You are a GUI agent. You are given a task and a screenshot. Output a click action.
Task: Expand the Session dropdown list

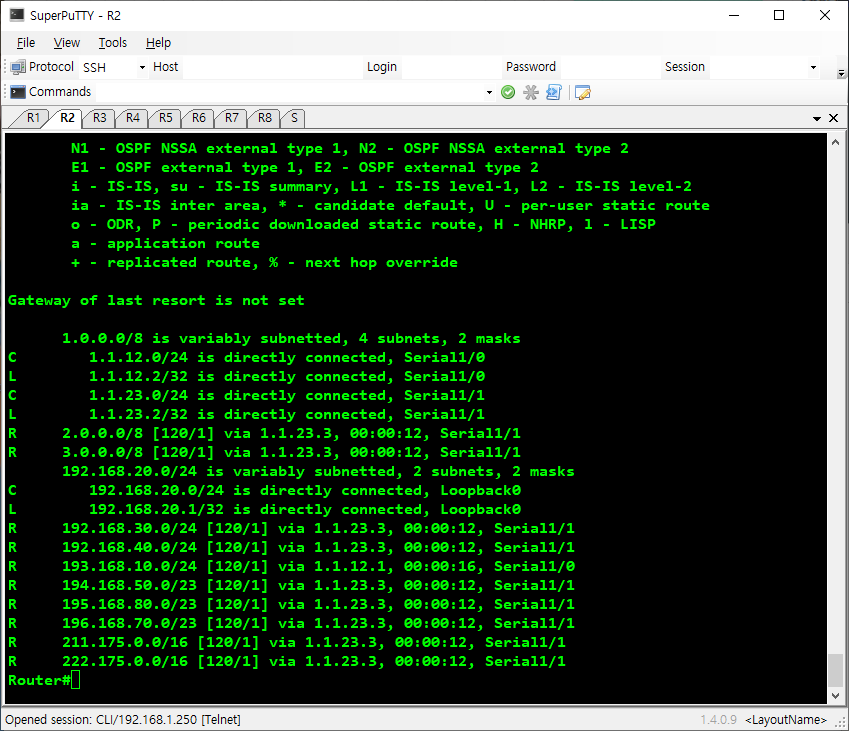(x=813, y=67)
